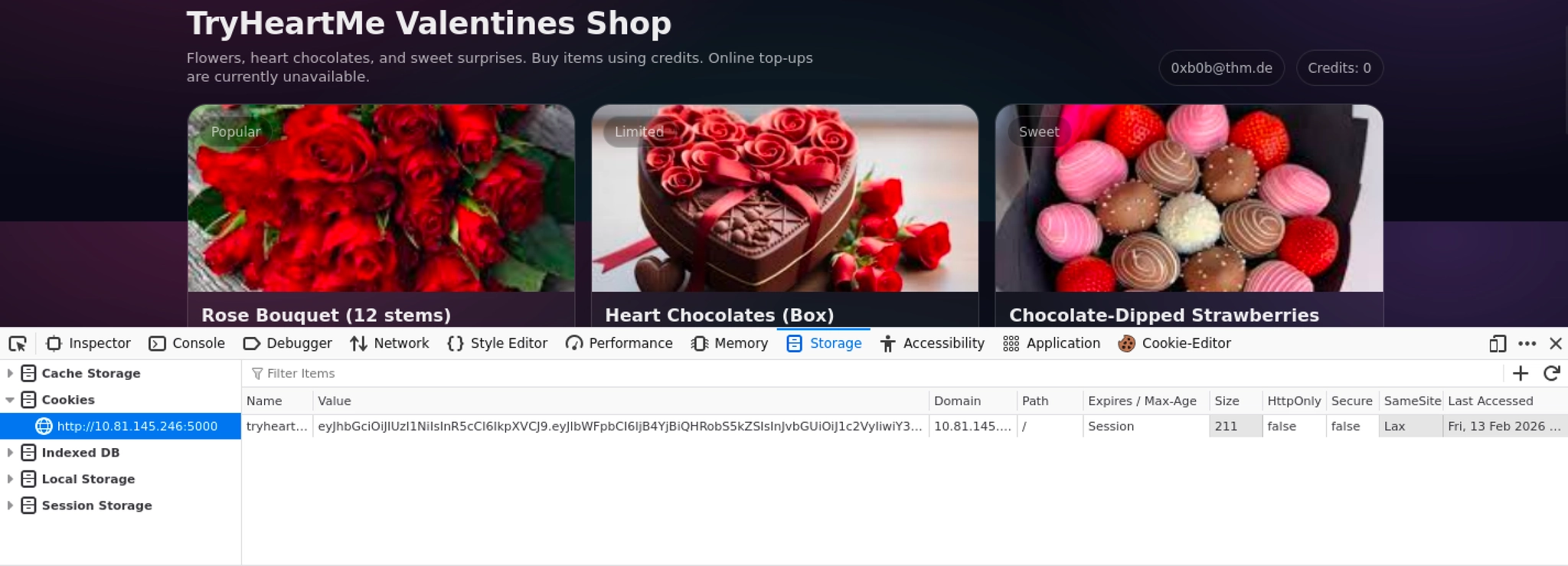Open devtools three-dot options menu
The image size is (1568, 566).
pos(1527,344)
